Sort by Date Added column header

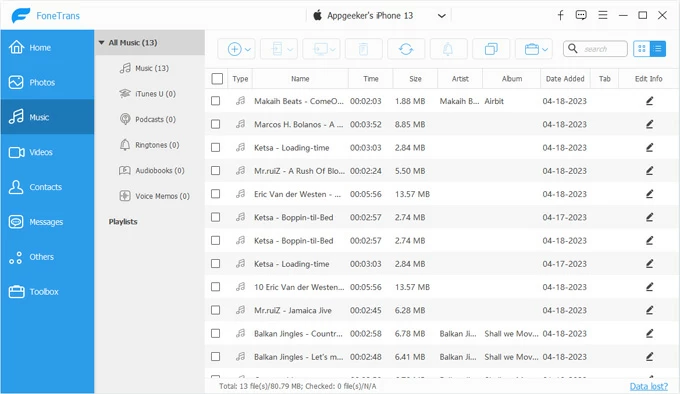565,78
